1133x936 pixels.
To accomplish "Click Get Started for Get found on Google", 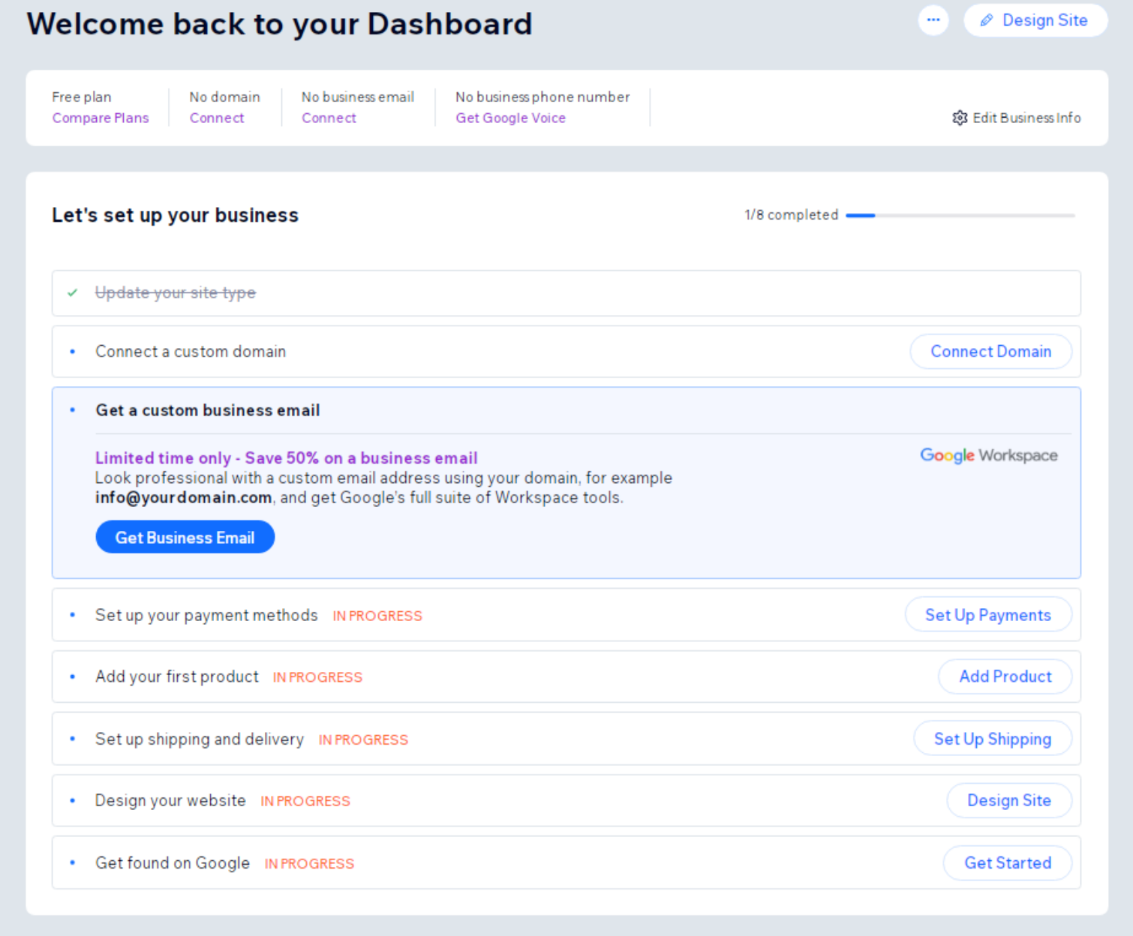I will coord(1007,863).
